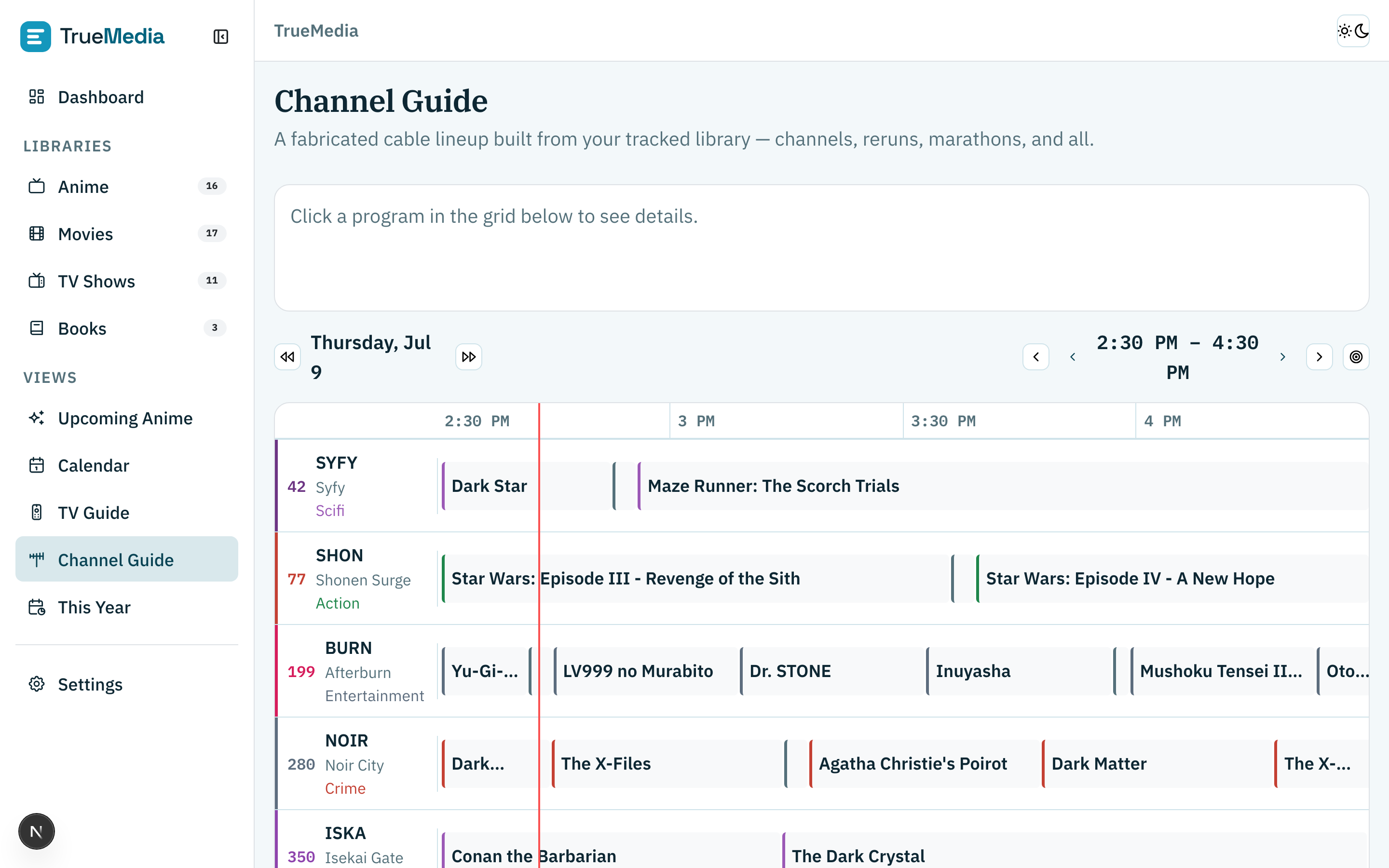
Task: Click small right chevron beside time range
Action: click(1282, 357)
